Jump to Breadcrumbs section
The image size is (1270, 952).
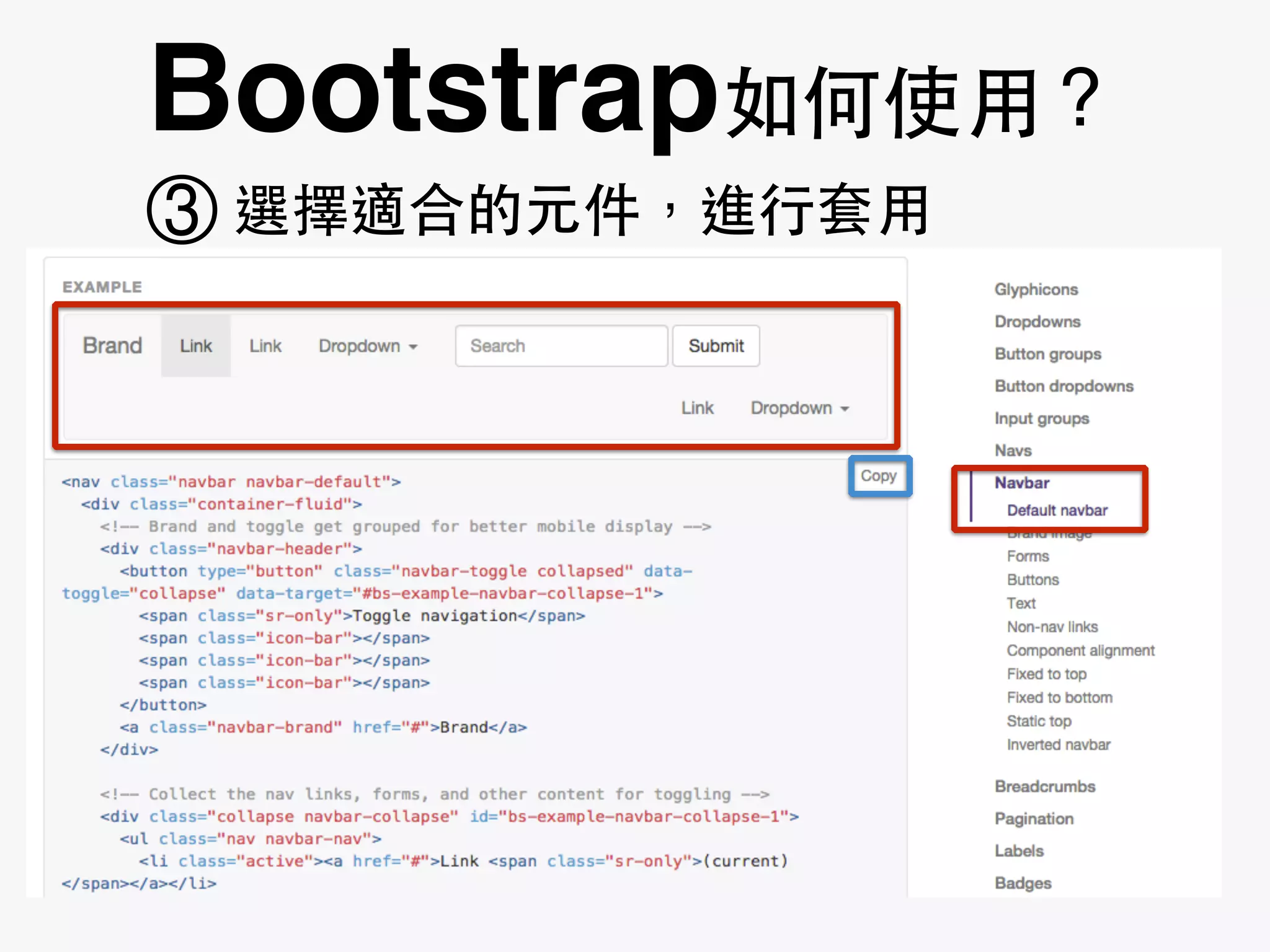(x=1045, y=787)
